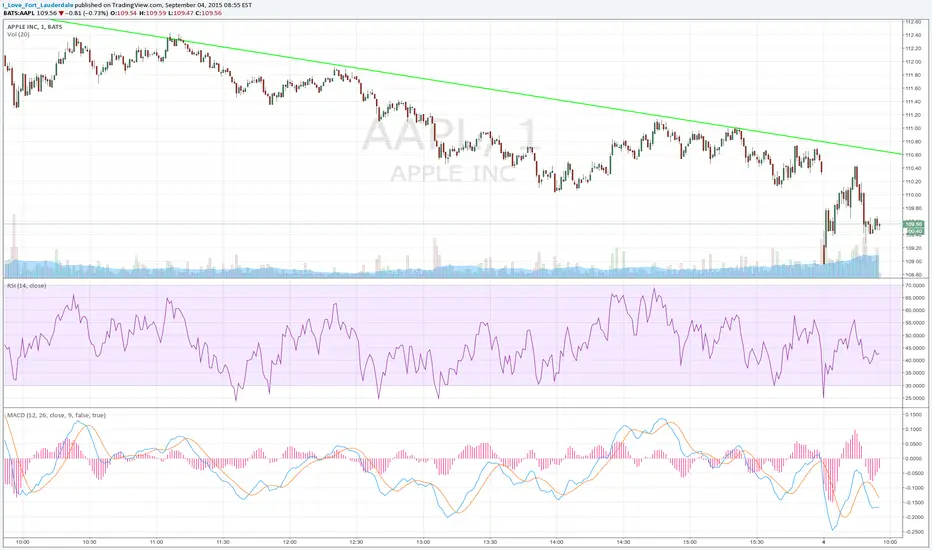Click the 12:30 time axis label
The height and width of the screenshot is (550, 932).
tap(357, 542)
